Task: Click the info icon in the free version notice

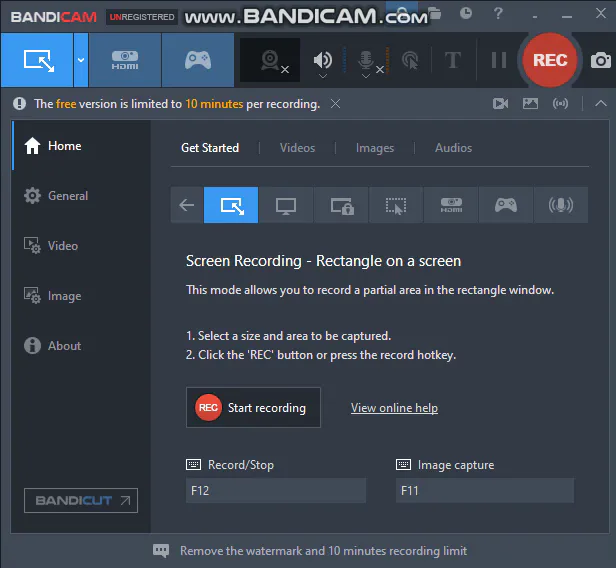Action: pyautogui.click(x=19, y=104)
